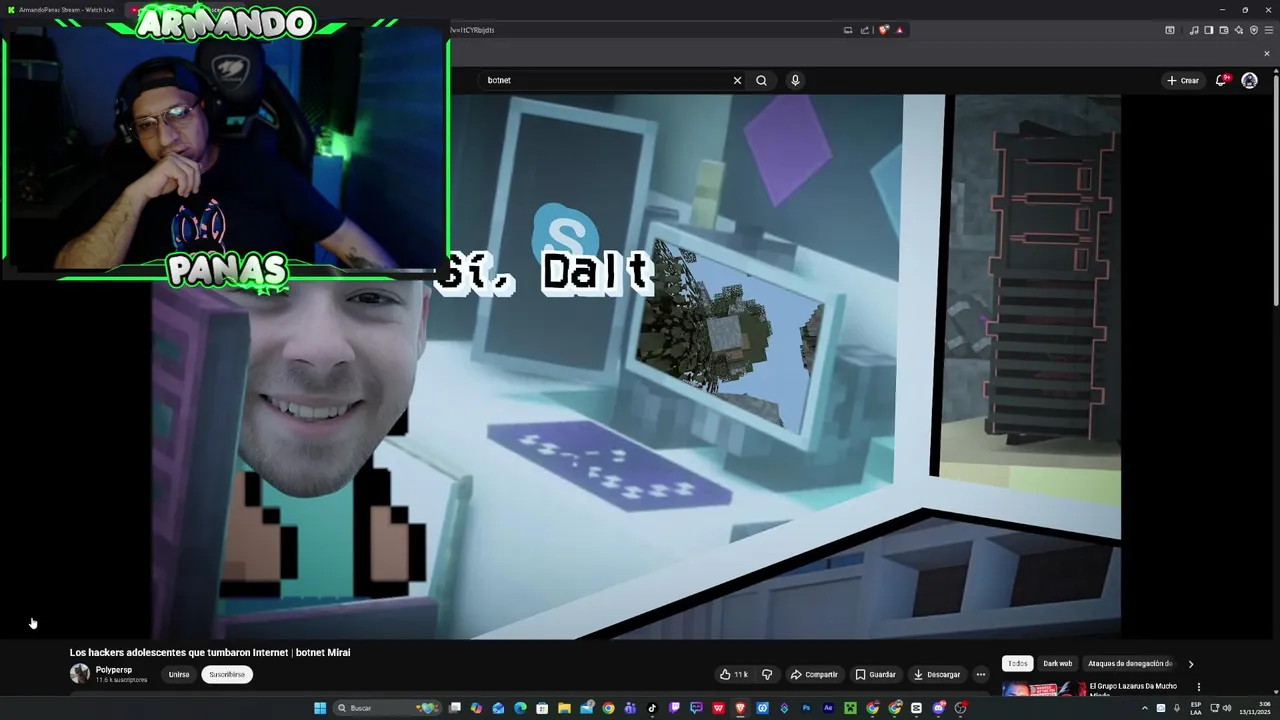Open more actions ellipsis under video
This screenshot has width=1280, height=720.
981,674
